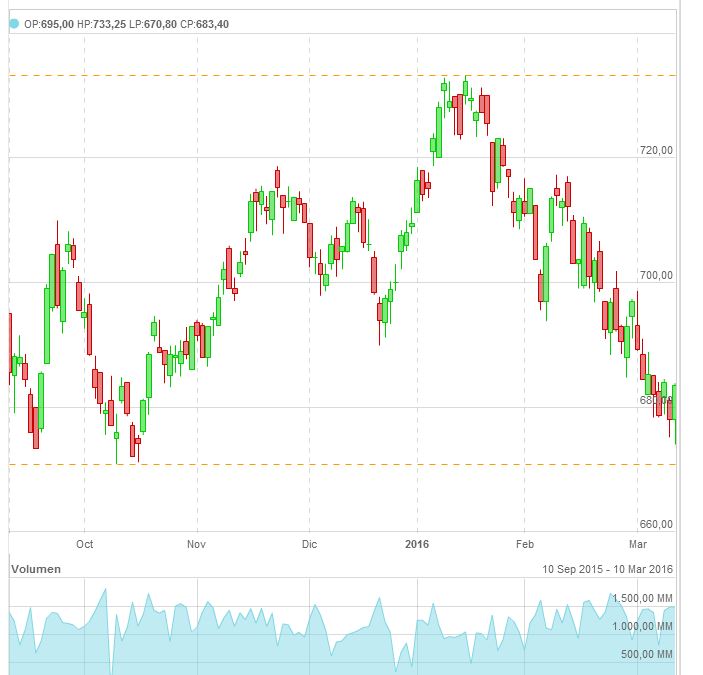Select the CP:683,40 closing price value
This screenshot has height=675, width=703.
204,24
